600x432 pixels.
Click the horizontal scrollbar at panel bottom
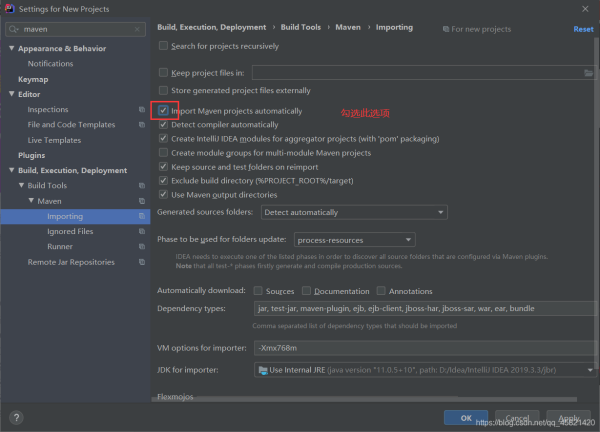[x=364, y=399]
